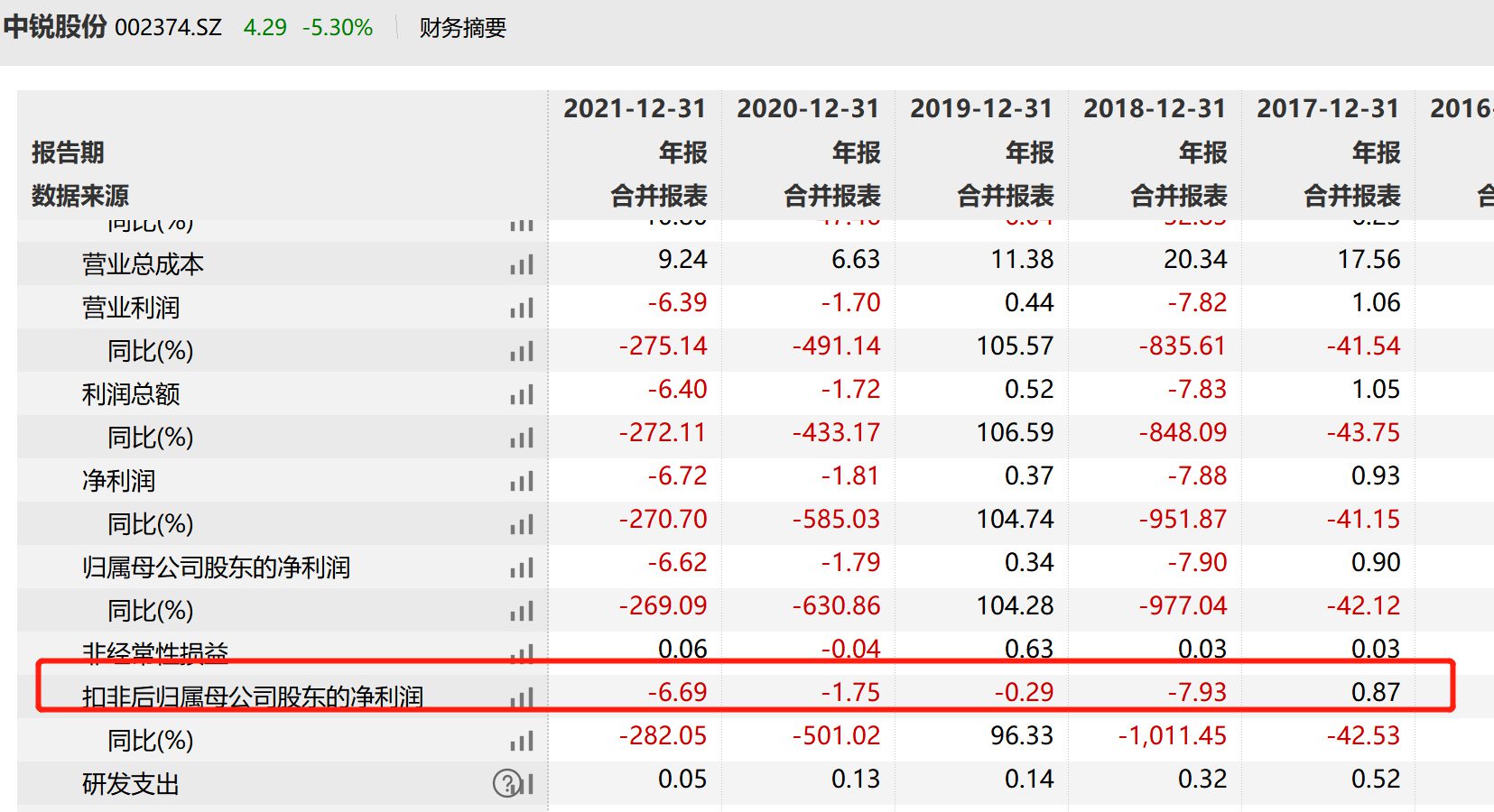Open the chart icon for 营业利润
This screenshot has height=812, width=1494.
522,309
